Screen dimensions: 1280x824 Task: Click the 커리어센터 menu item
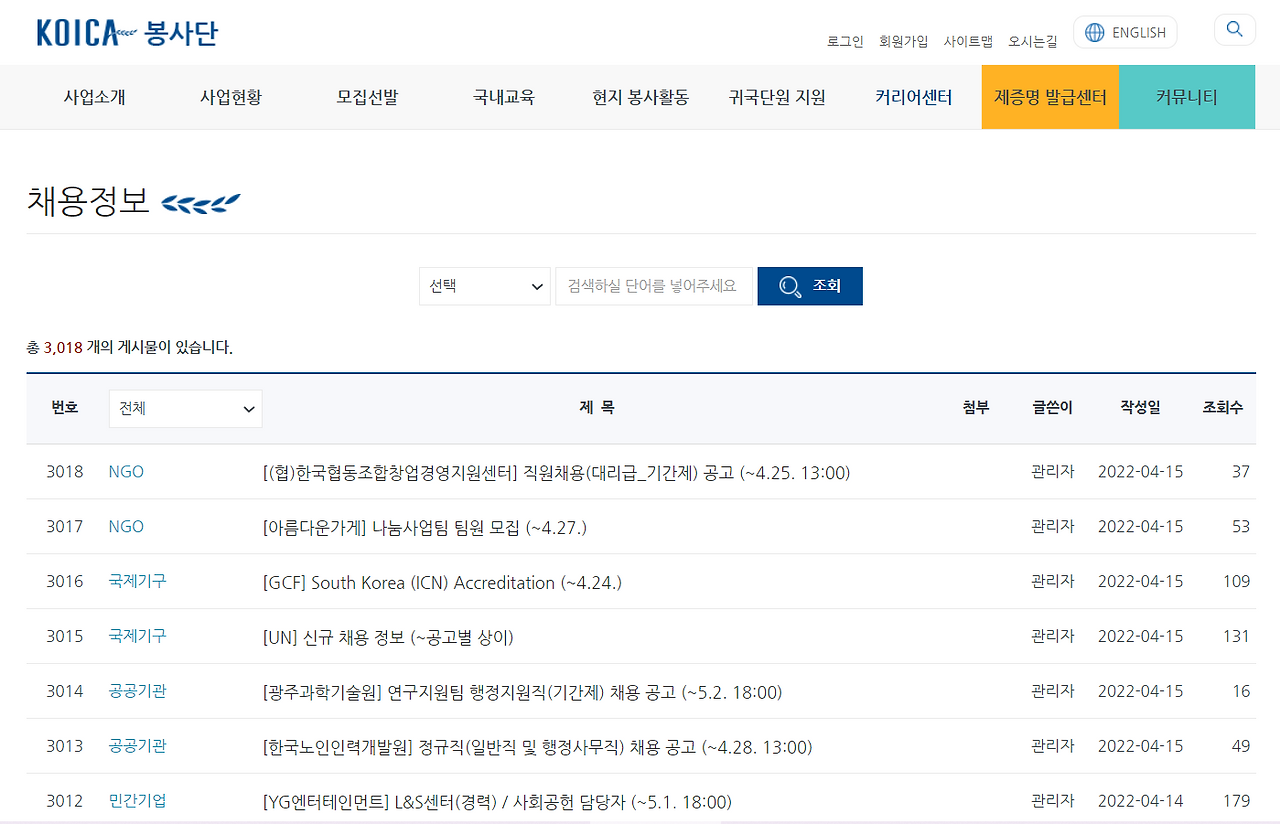(911, 96)
